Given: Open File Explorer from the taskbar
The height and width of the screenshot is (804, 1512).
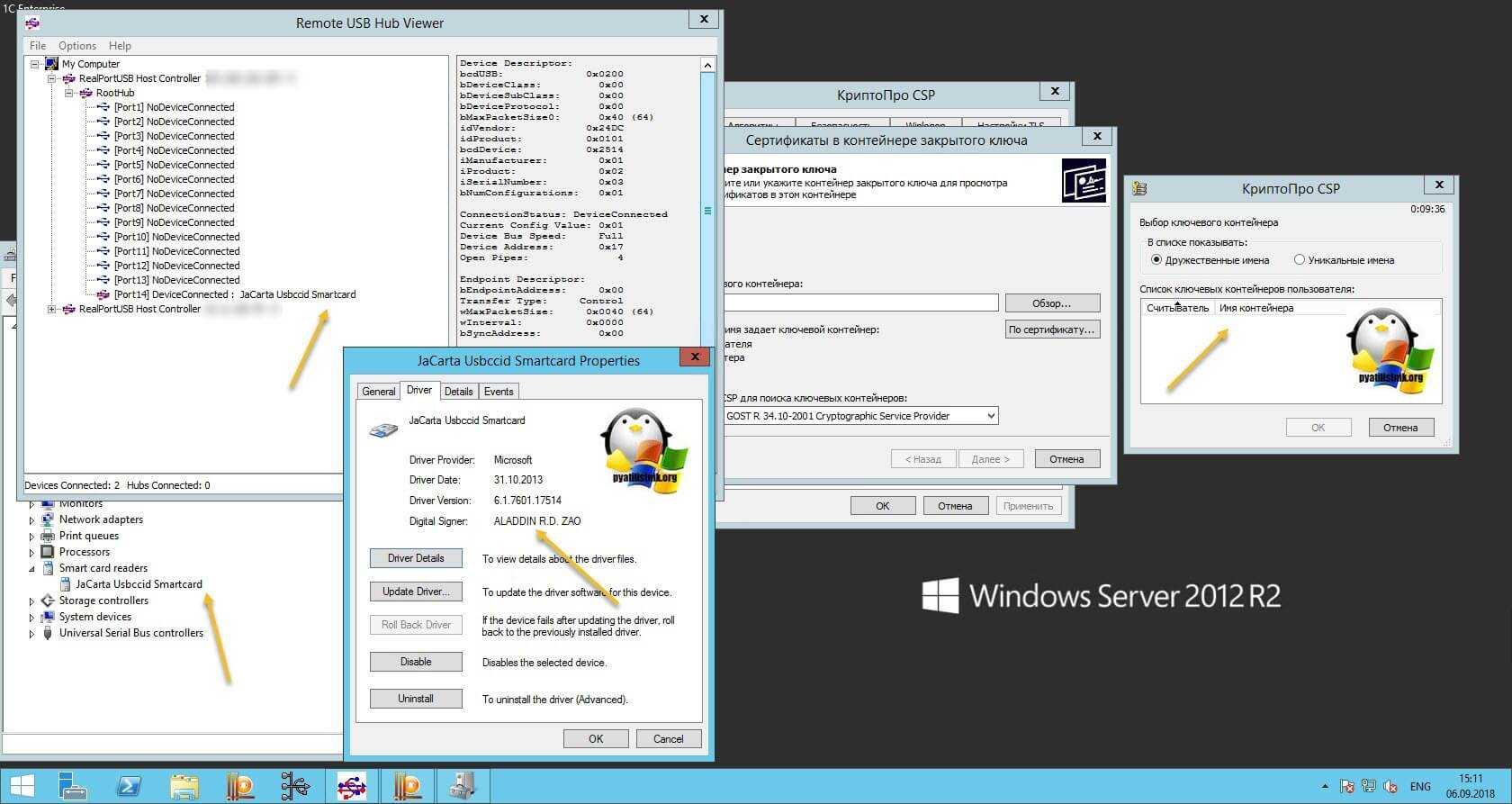Looking at the screenshot, I should [184, 786].
